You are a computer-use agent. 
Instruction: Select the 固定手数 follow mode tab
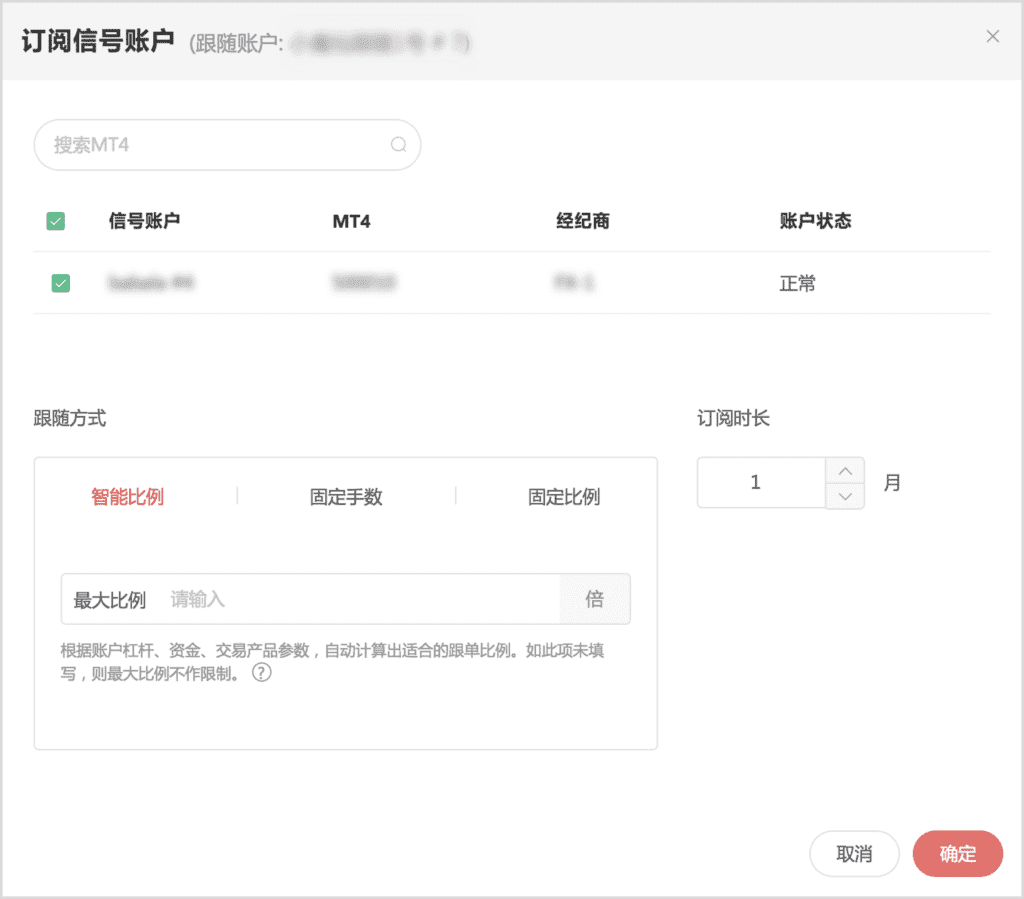[346, 497]
